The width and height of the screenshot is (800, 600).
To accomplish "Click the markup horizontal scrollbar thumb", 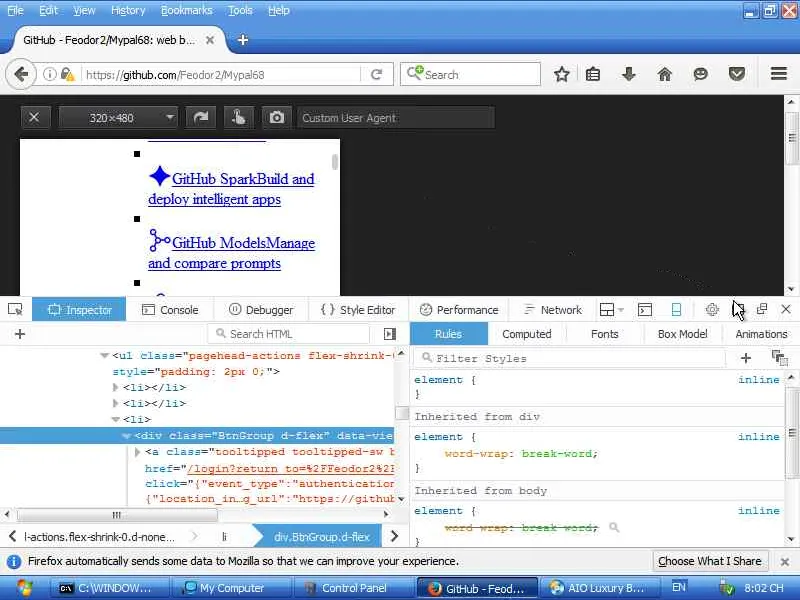I will 117,514.
